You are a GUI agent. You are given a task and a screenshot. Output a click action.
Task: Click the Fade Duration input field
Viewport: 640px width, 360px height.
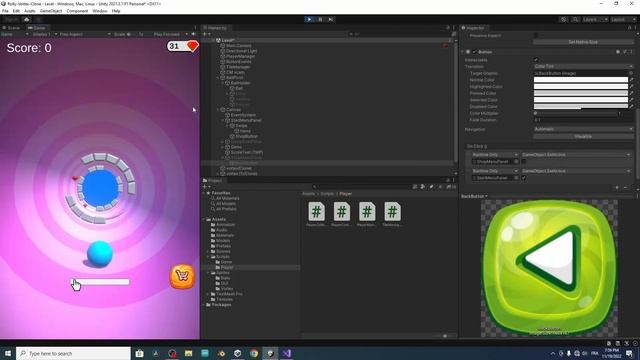583,120
